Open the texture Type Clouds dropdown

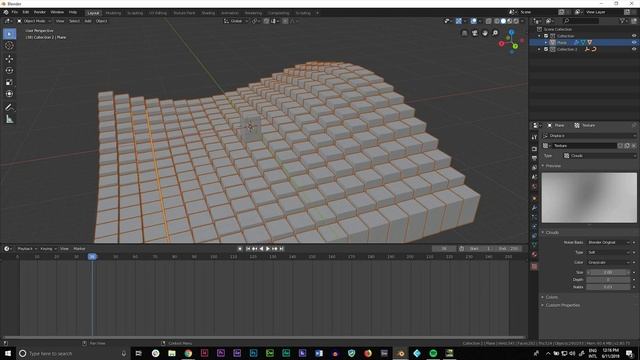[599, 156]
